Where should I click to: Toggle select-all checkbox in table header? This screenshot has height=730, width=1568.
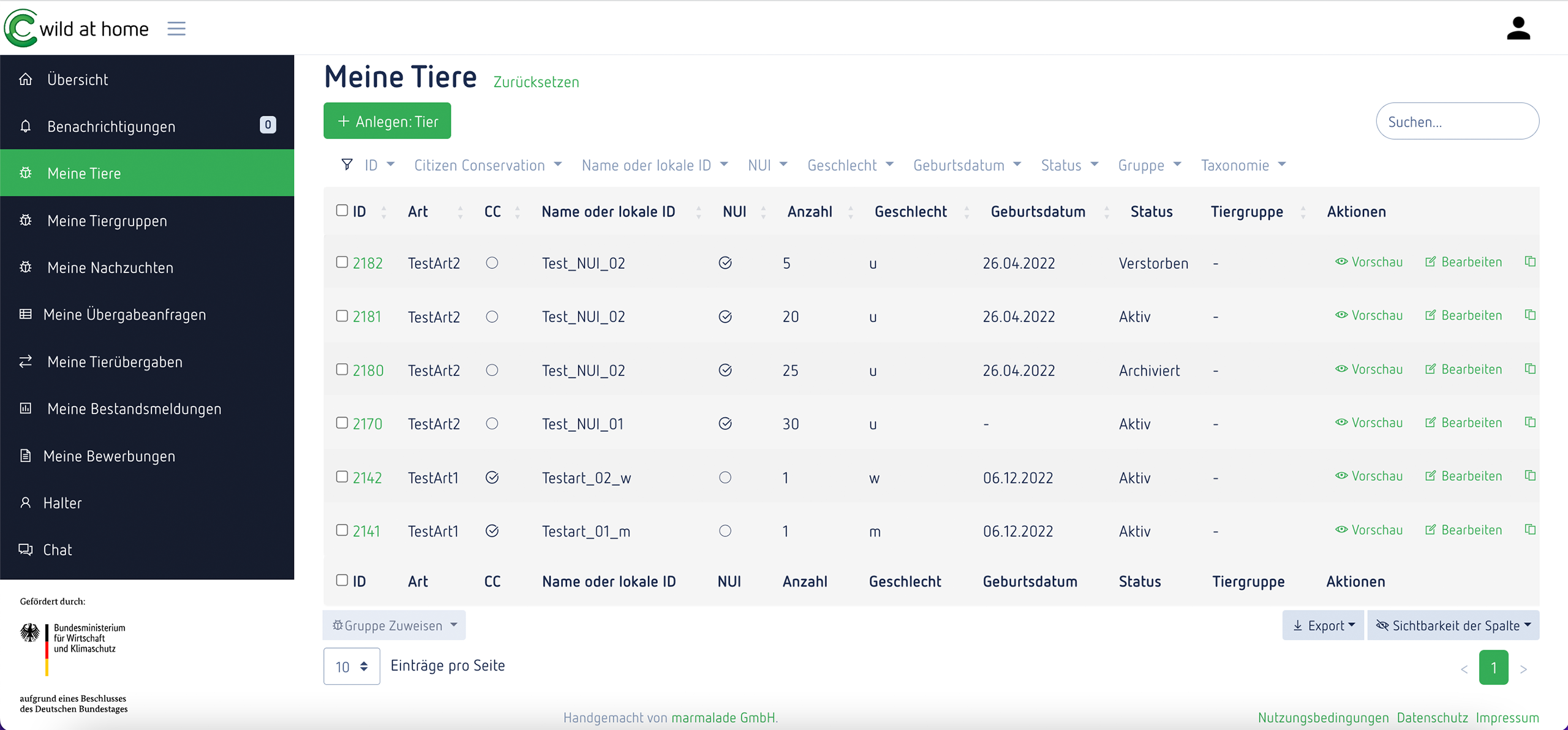point(342,211)
